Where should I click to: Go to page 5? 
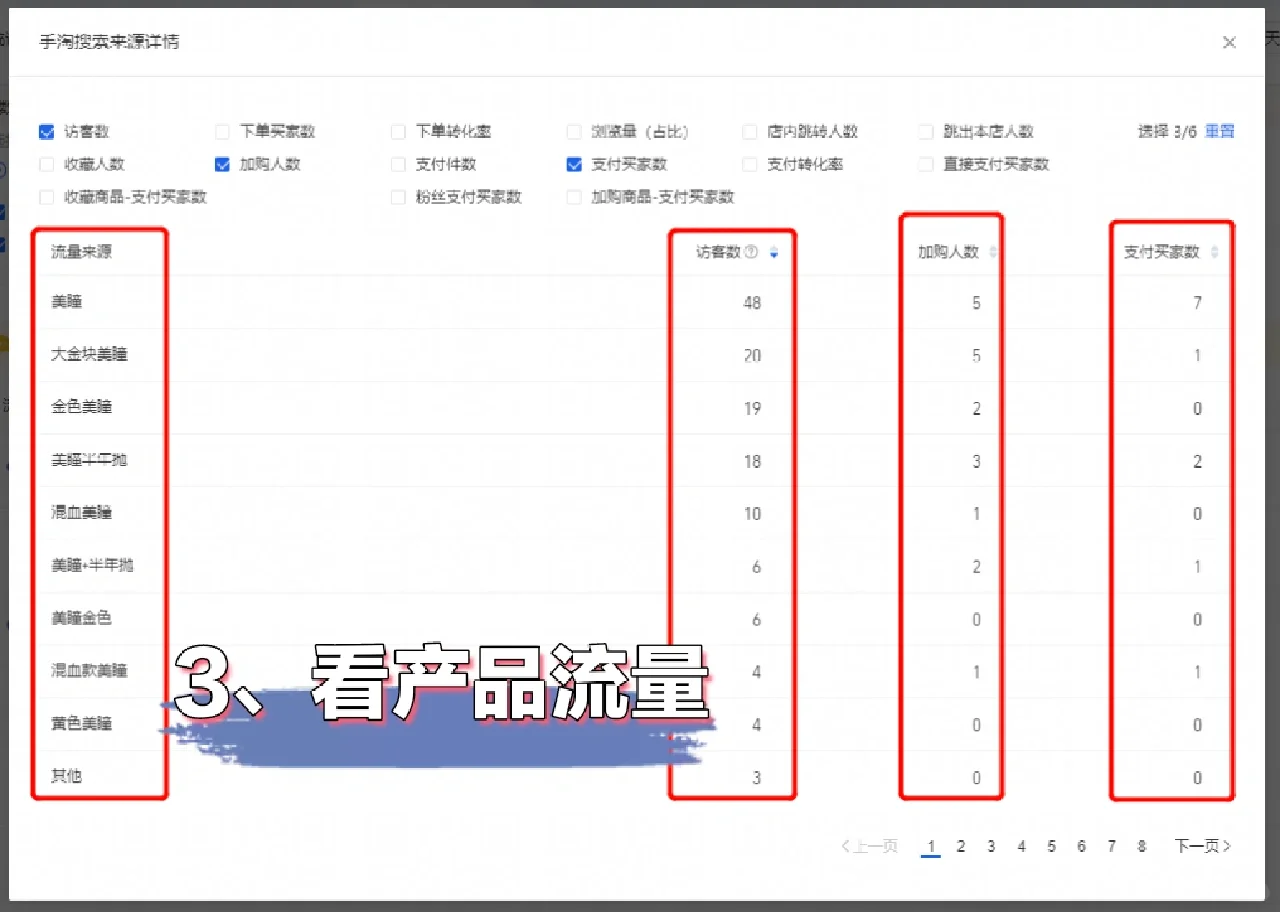(x=1051, y=846)
